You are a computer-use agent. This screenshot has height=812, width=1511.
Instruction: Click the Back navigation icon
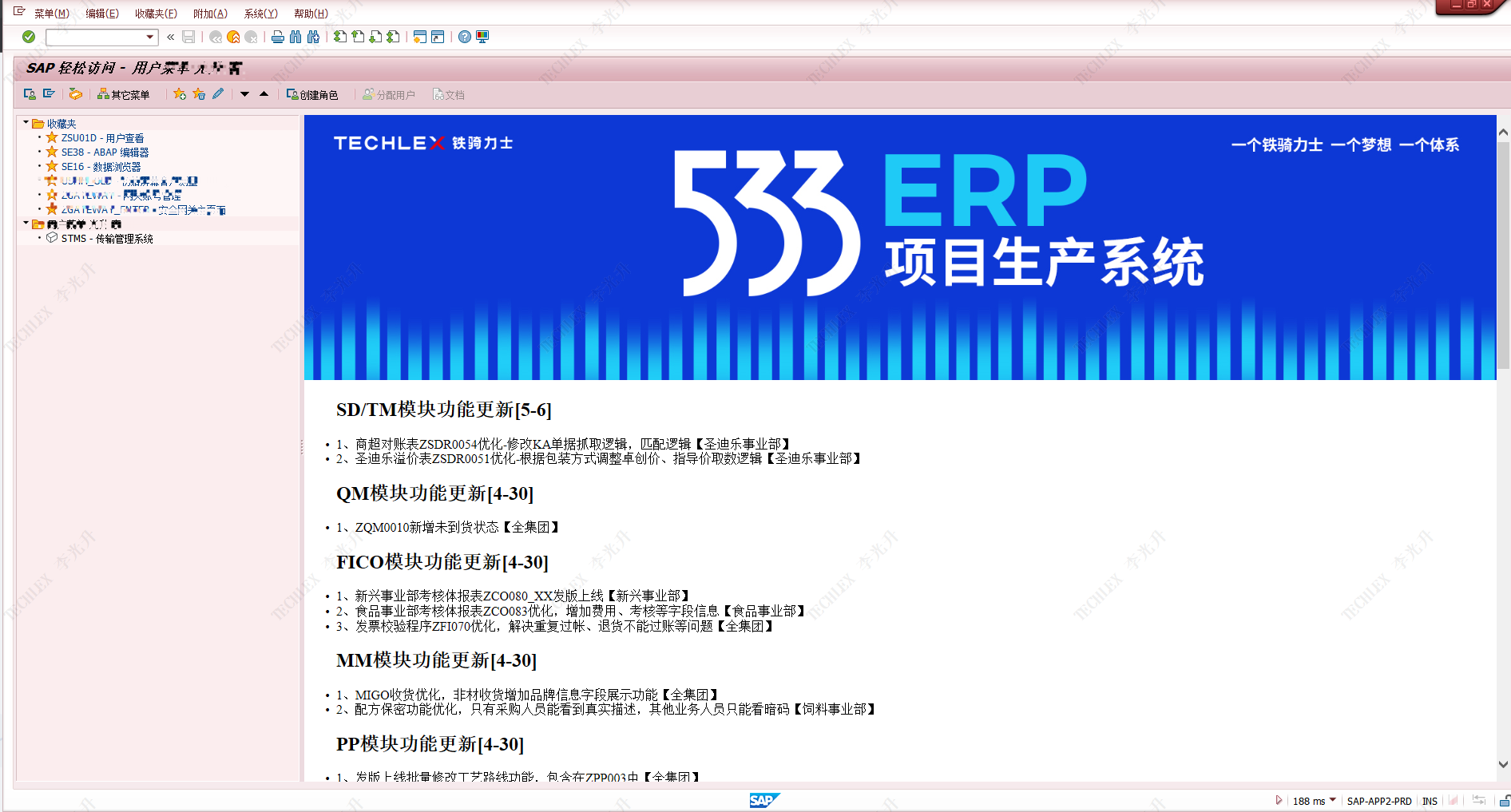tap(216, 37)
